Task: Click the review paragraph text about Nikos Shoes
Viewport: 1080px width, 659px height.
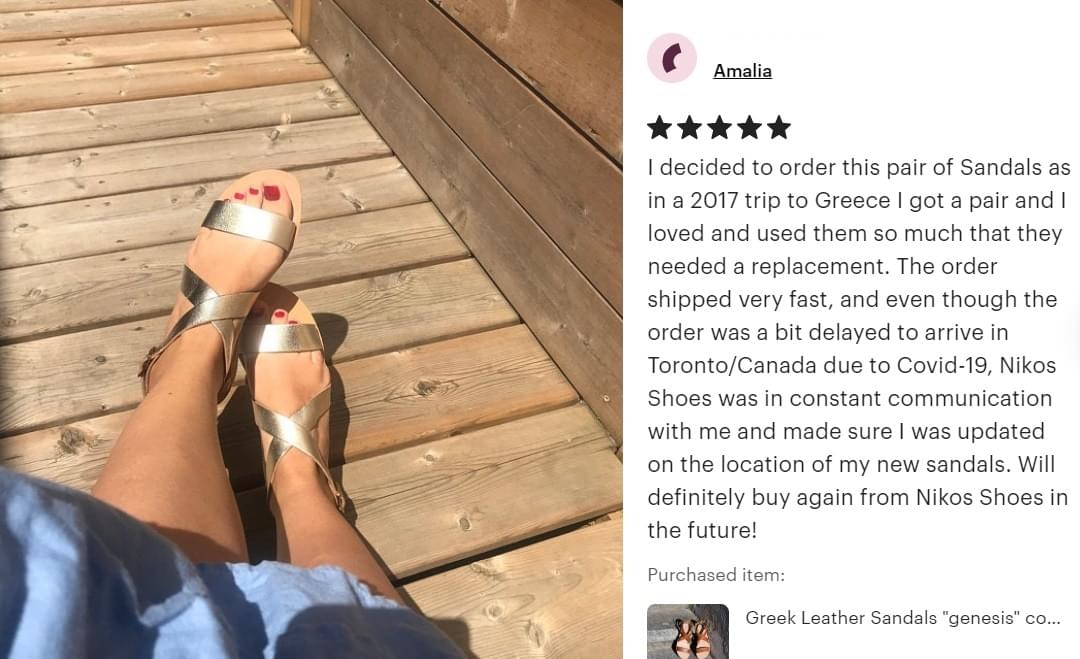Action: click(858, 348)
